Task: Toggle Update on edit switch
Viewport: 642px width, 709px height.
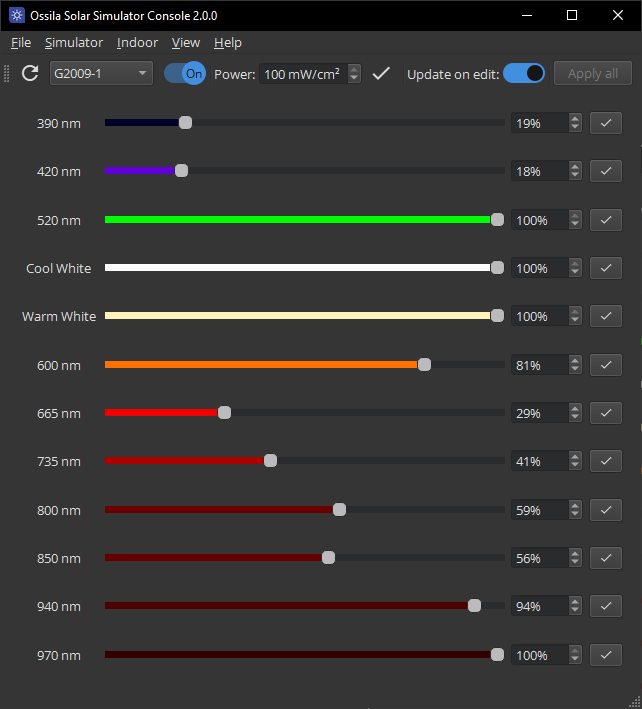Action: coord(524,73)
